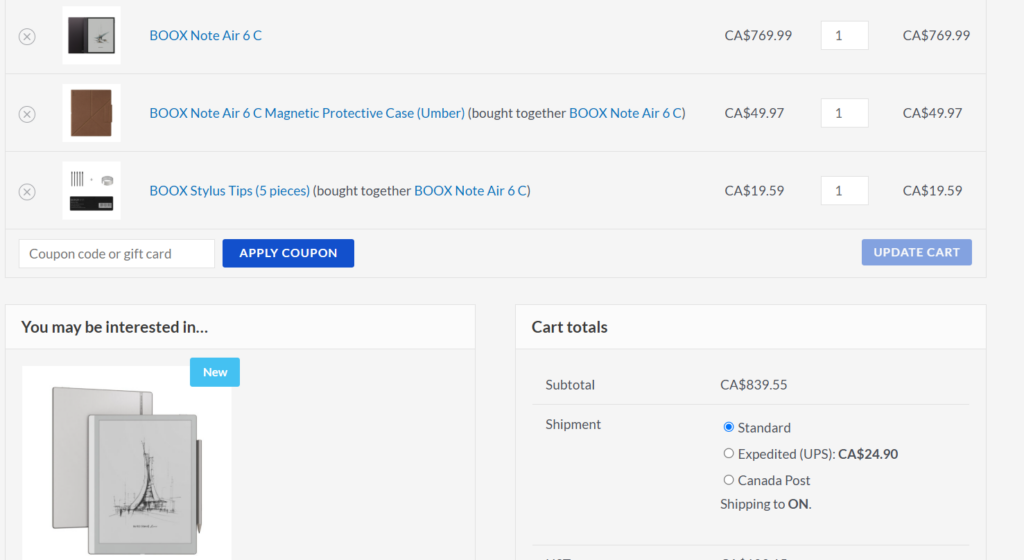Edit quantity for BOOX Note Air 6 C
This screenshot has height=560, width=1024.
[844, 35]
